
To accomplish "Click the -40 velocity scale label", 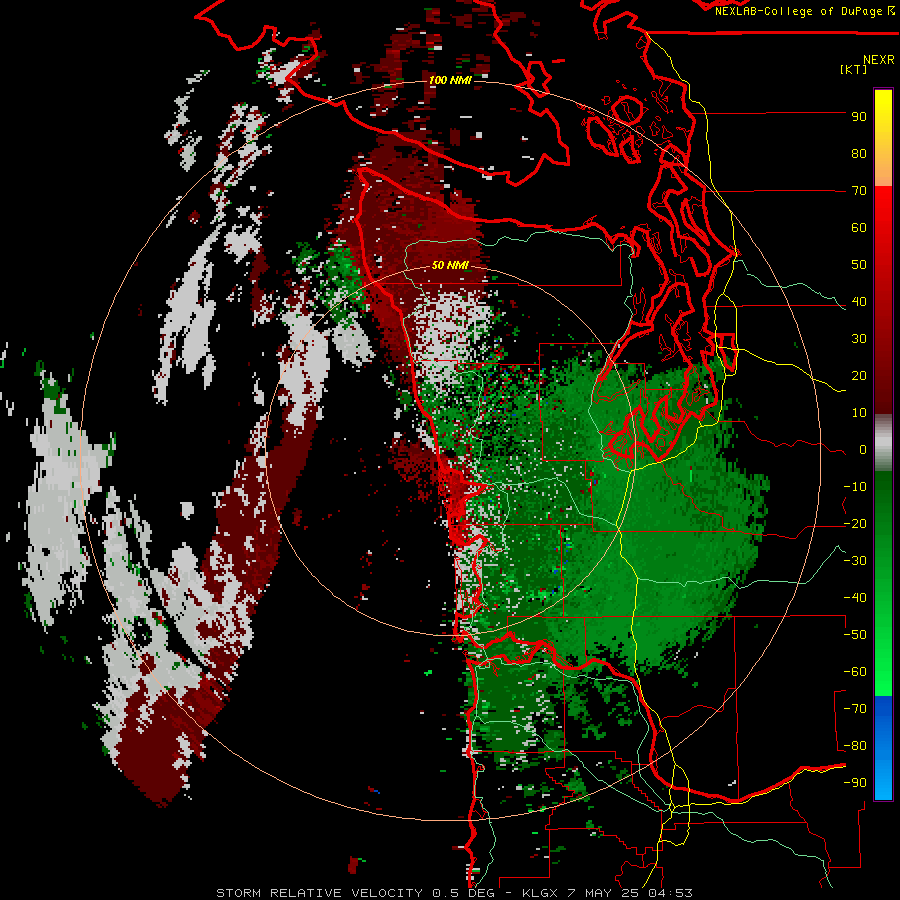I will 855,598.
